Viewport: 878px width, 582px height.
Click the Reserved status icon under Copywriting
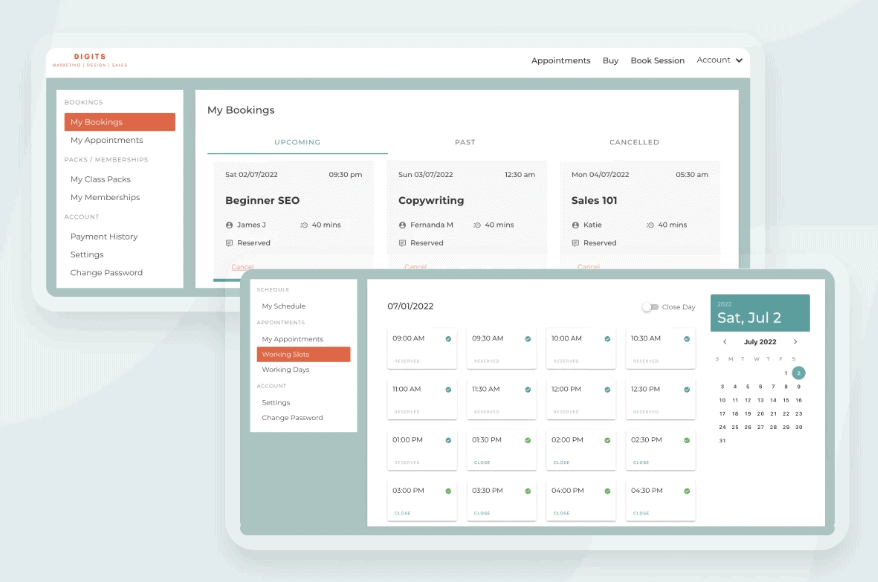[402, 243]
